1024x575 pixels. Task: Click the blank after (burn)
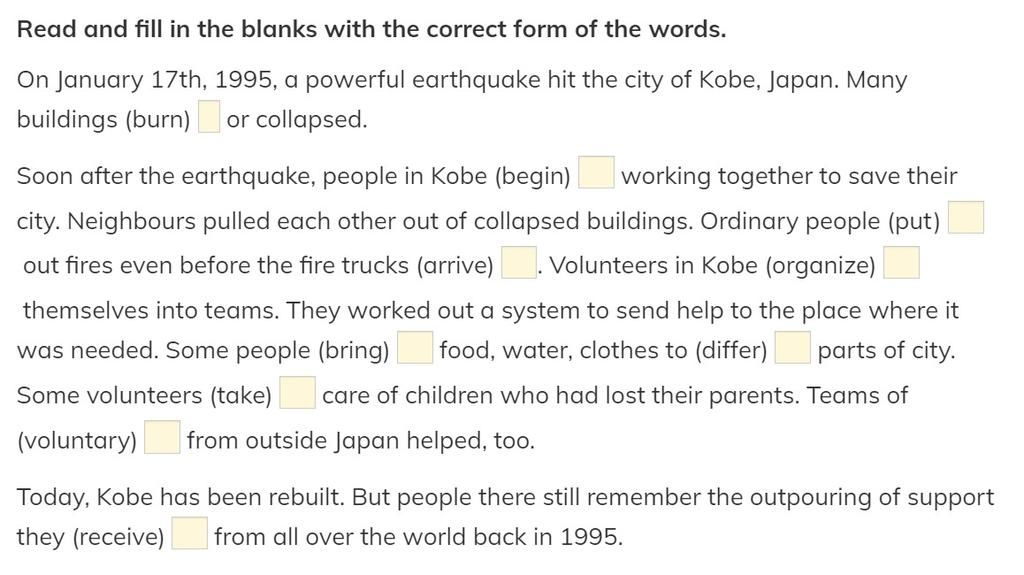tap(209, 116)
